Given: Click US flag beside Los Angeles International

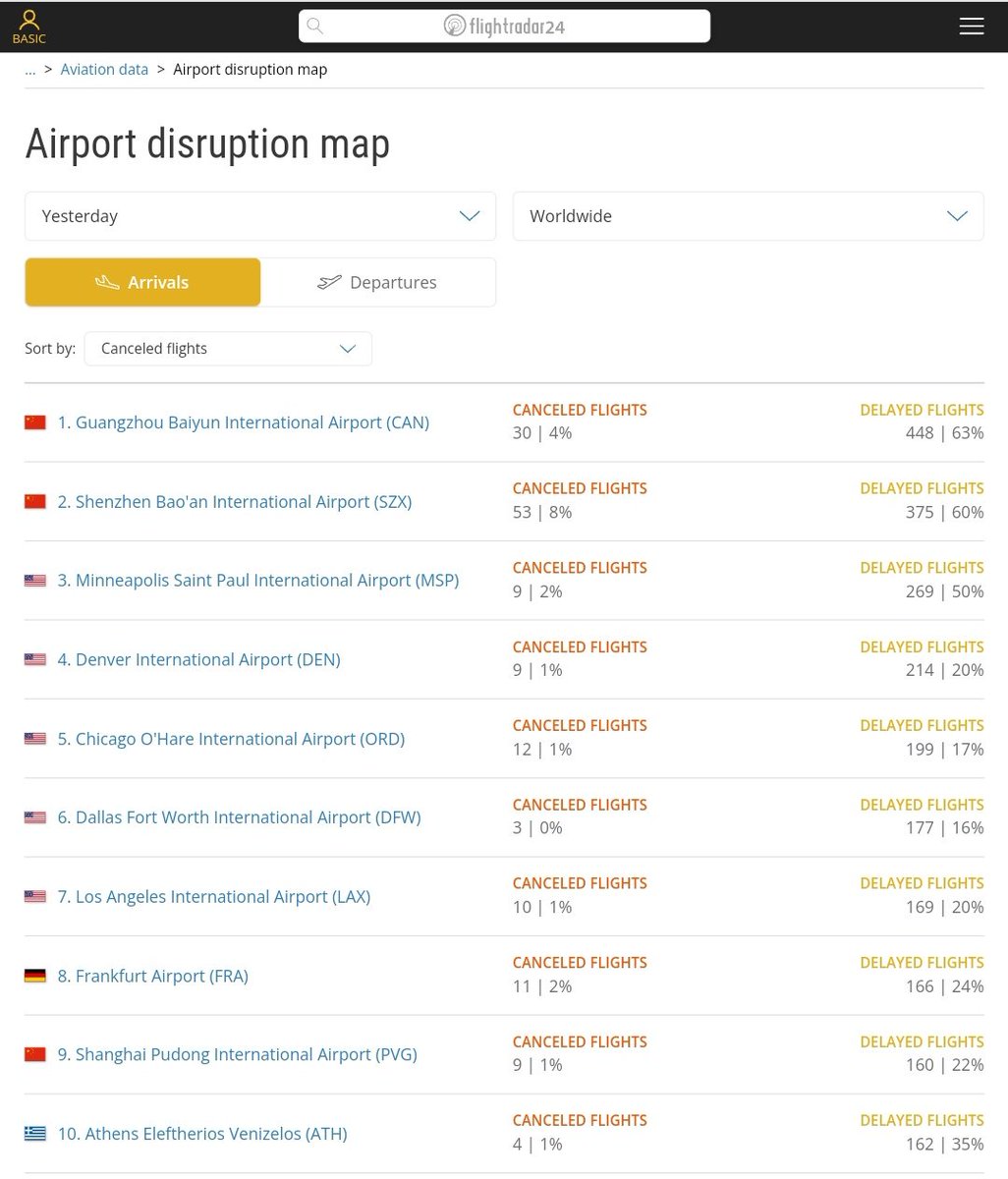Looking at the screenshot, I should 35,897.
